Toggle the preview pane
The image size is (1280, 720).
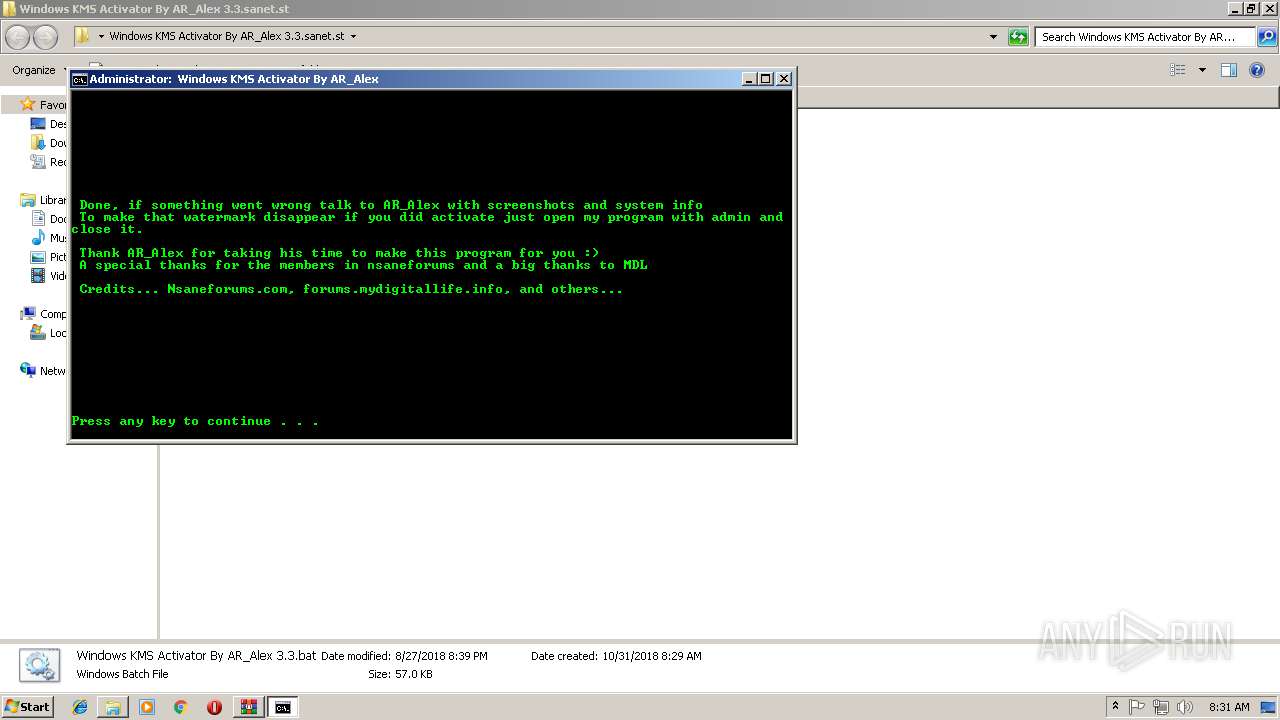(x=1229, y=70)
